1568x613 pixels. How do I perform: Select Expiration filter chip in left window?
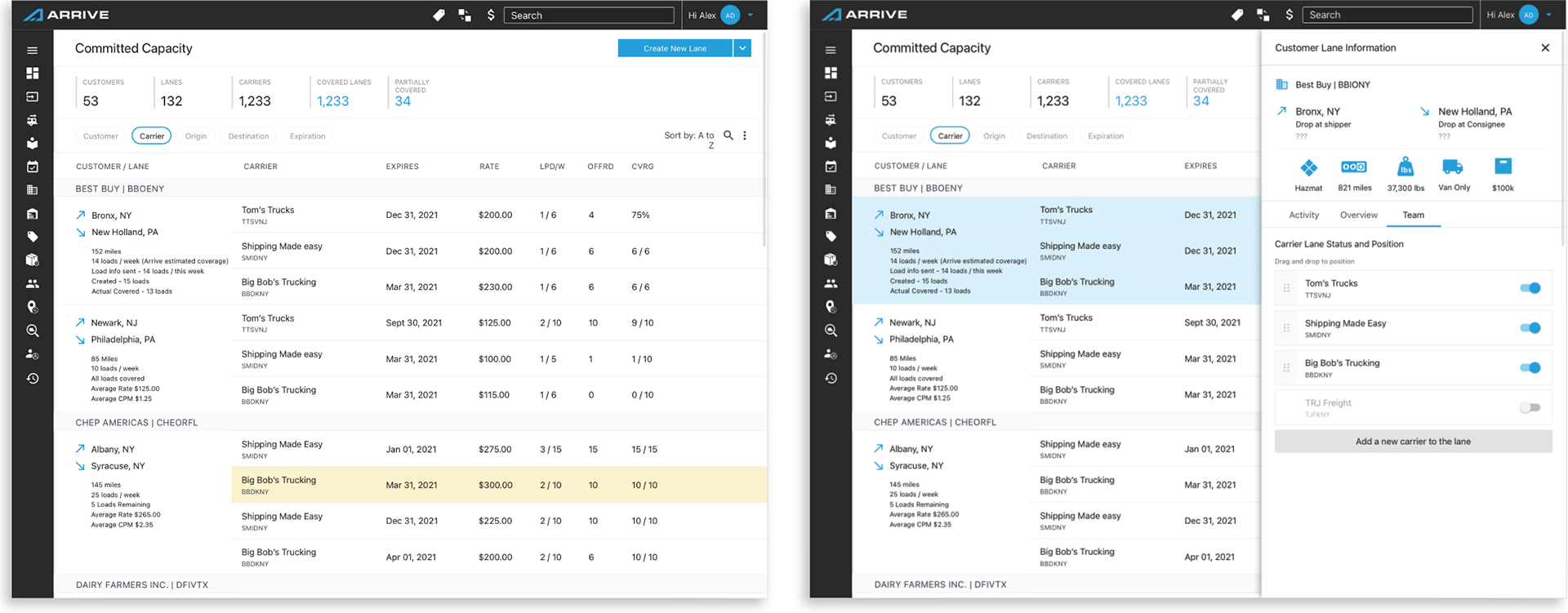(x=307, y=136)
